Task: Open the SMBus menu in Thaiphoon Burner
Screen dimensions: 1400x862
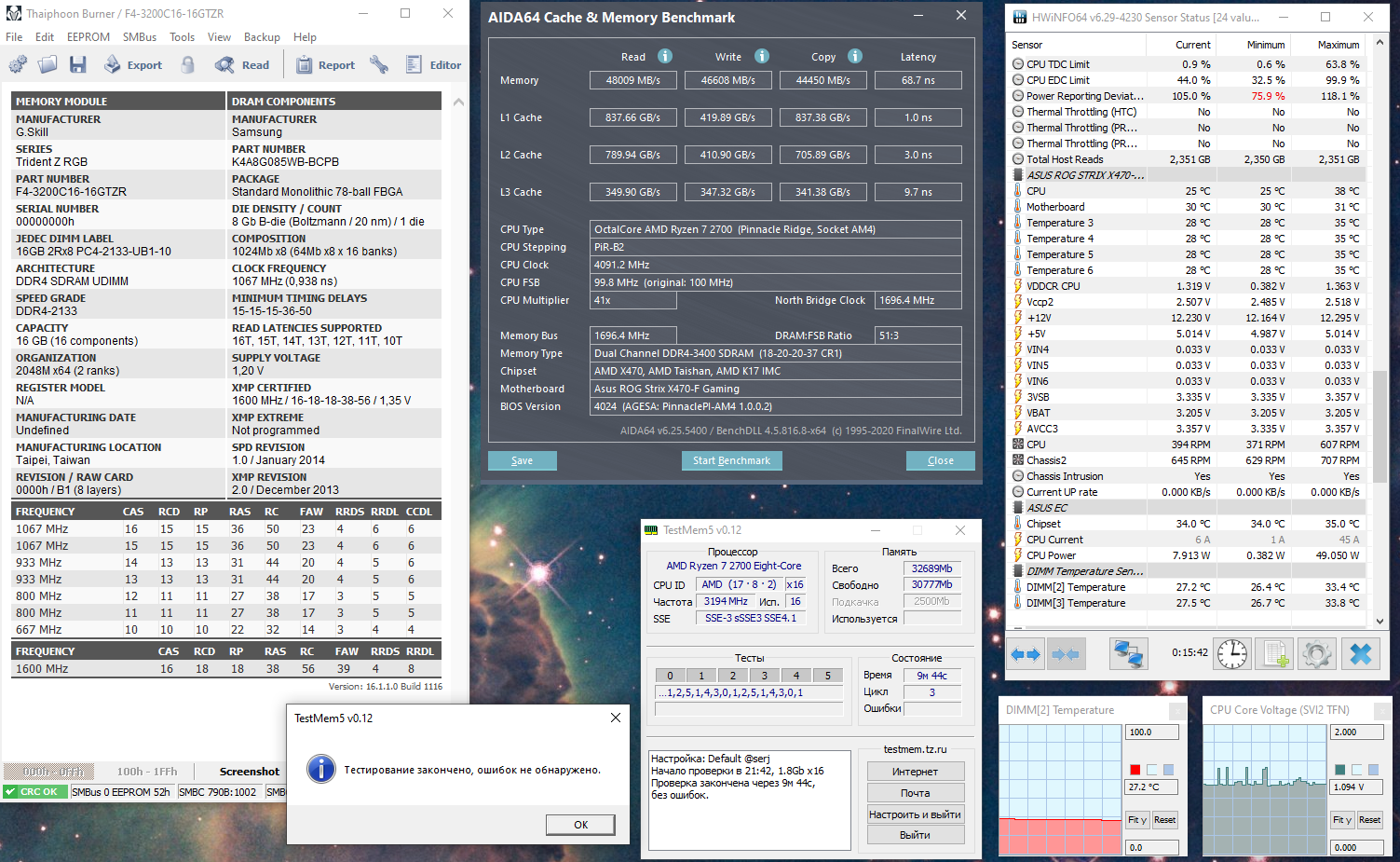Action: pos(140,37)
